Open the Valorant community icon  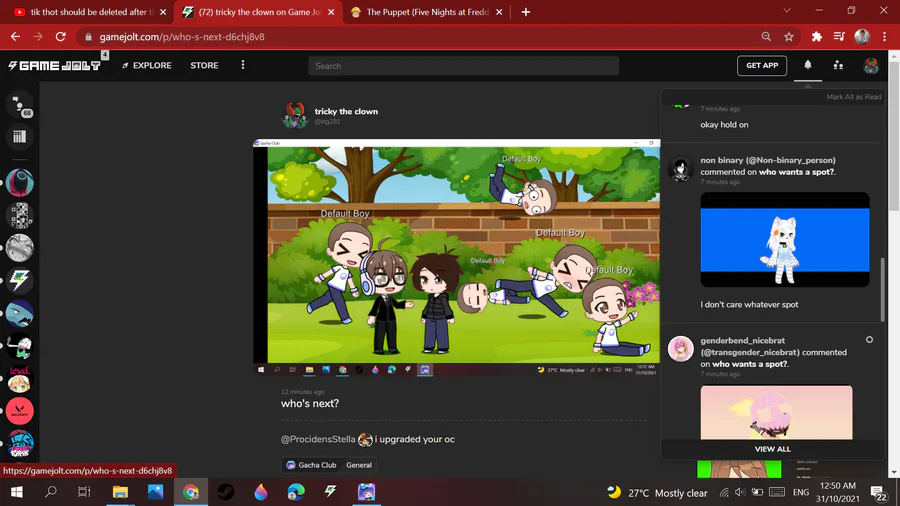coord(20,411)
